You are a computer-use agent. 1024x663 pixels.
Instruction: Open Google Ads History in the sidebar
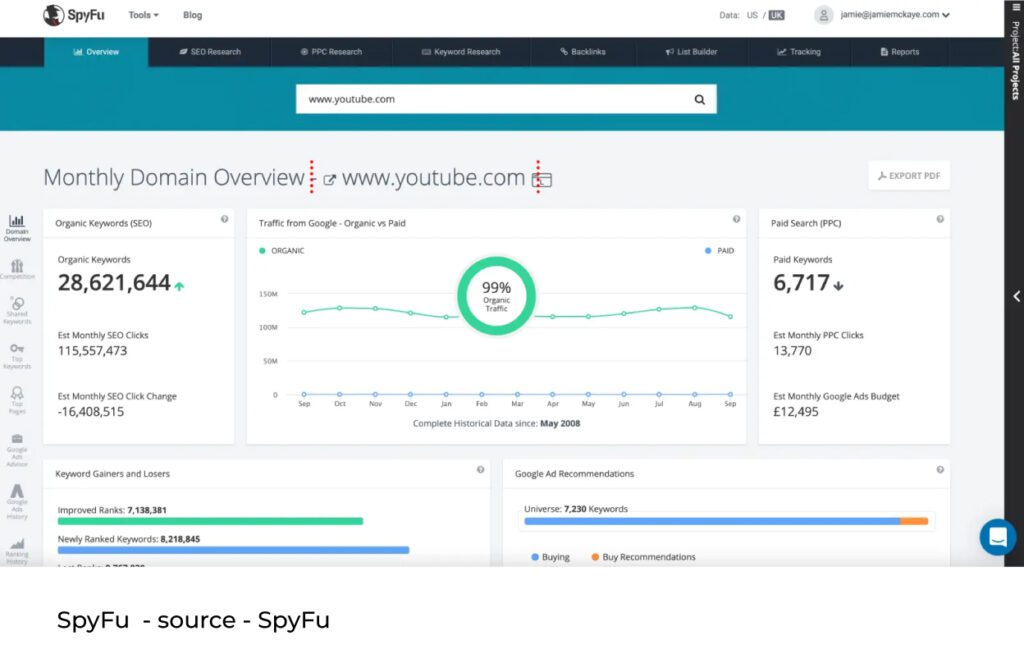pos(17,502)
